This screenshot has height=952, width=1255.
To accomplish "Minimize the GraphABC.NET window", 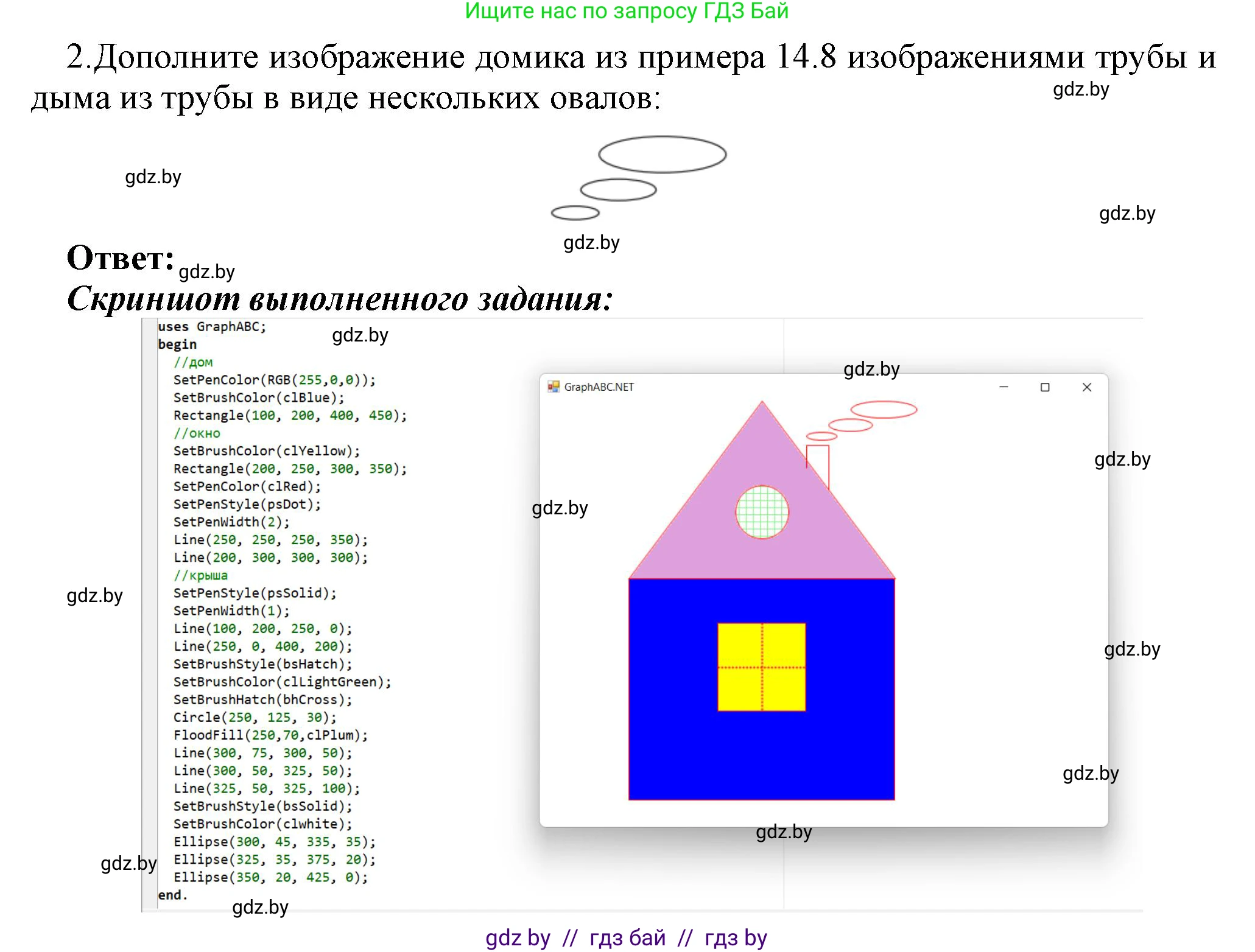I will tap(1004, 387).
